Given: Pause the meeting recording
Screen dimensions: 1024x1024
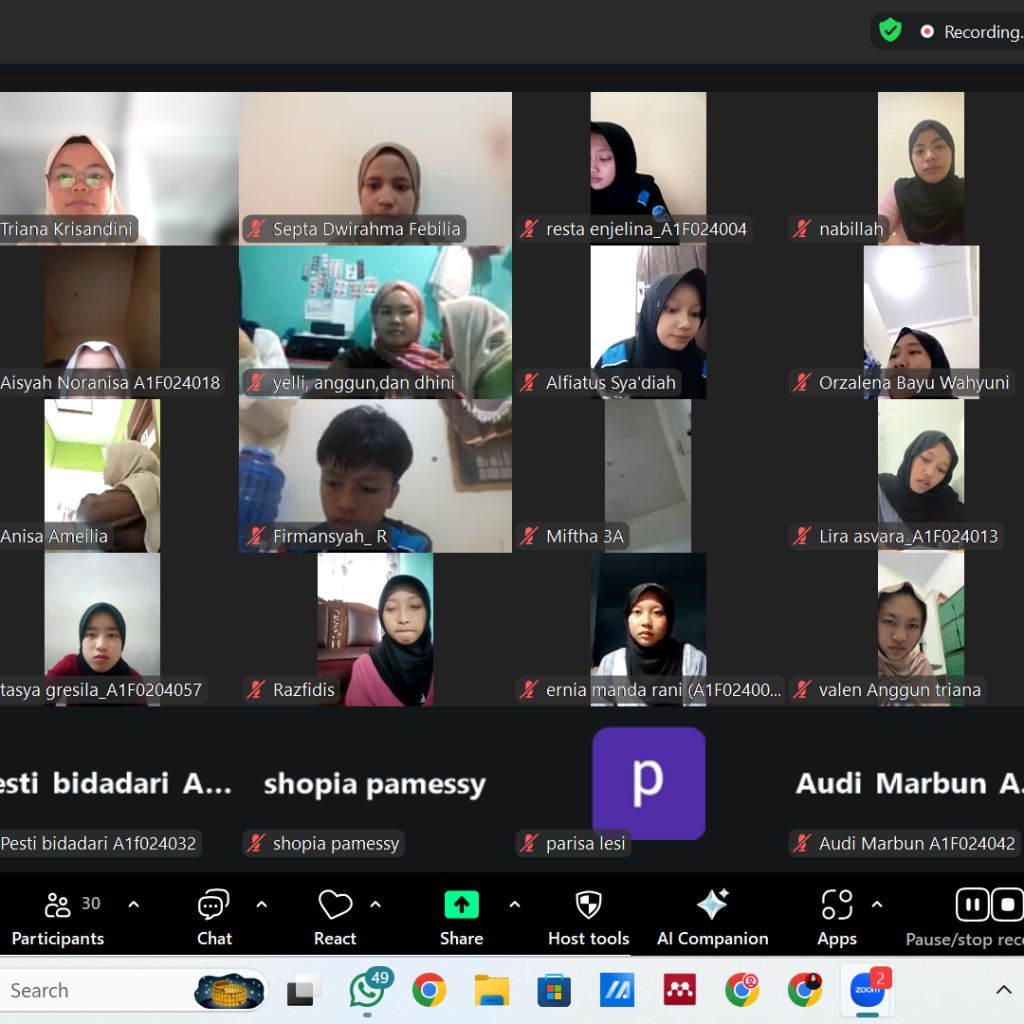Looking at the screenshot, I should coord(972,905).
